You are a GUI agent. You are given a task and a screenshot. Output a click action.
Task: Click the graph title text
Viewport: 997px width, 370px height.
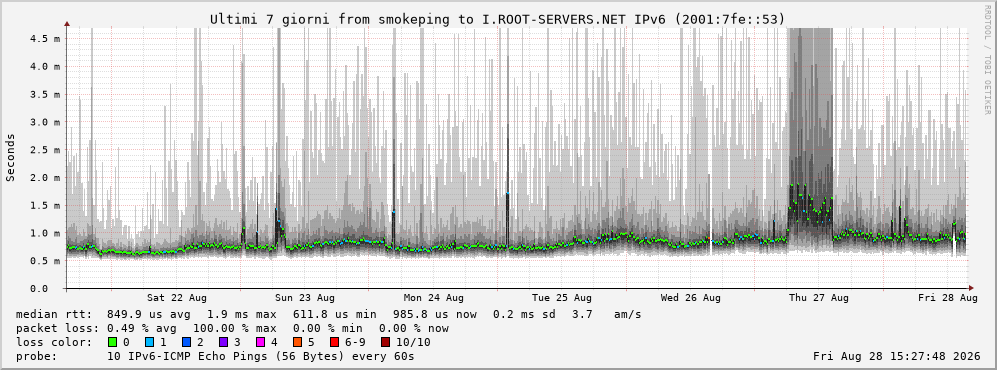497,20
